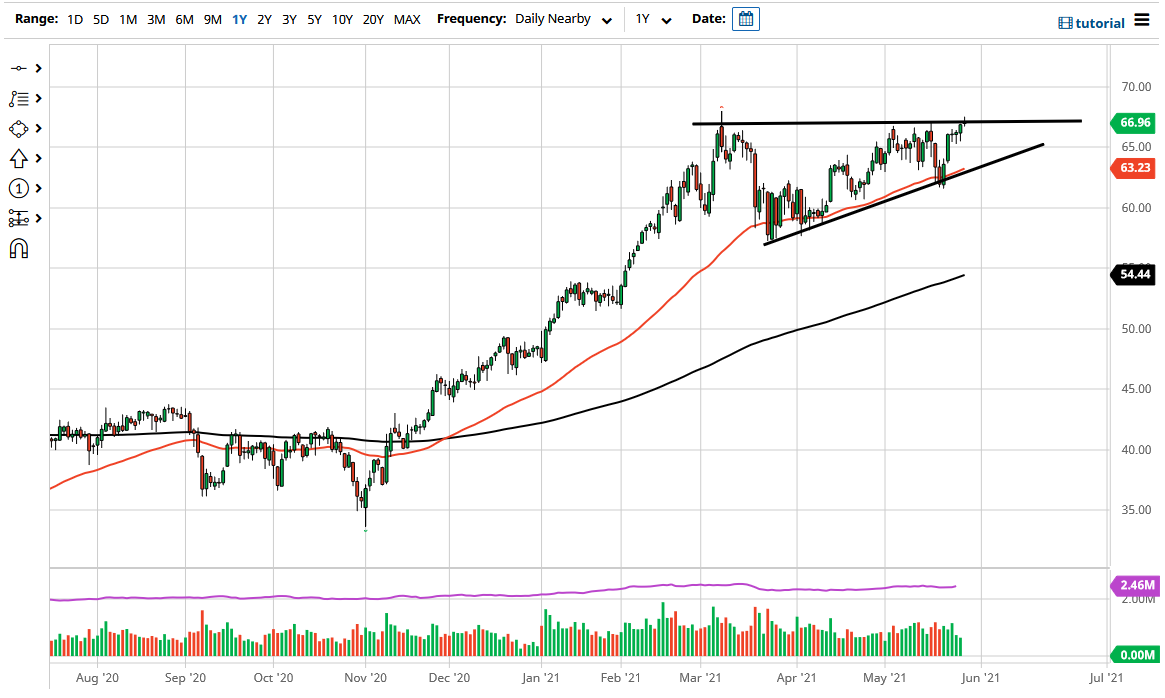Select the circled number annotation icon

20,188
